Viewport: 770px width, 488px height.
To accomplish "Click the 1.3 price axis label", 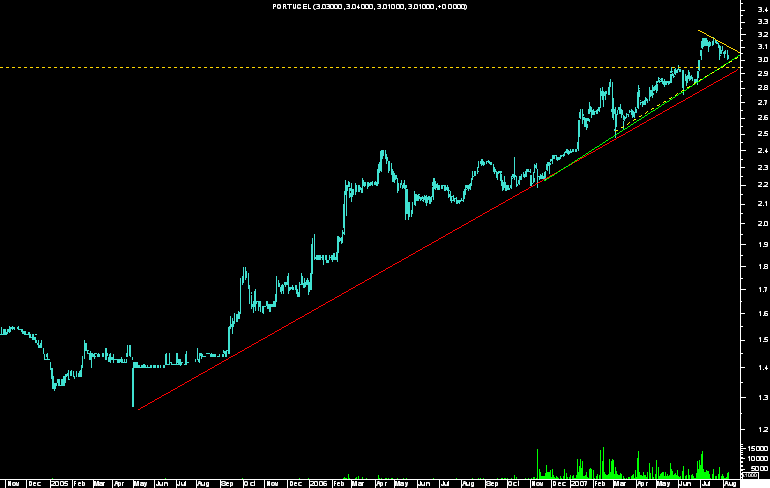I will pyautogui.click(x=763, y=398).
